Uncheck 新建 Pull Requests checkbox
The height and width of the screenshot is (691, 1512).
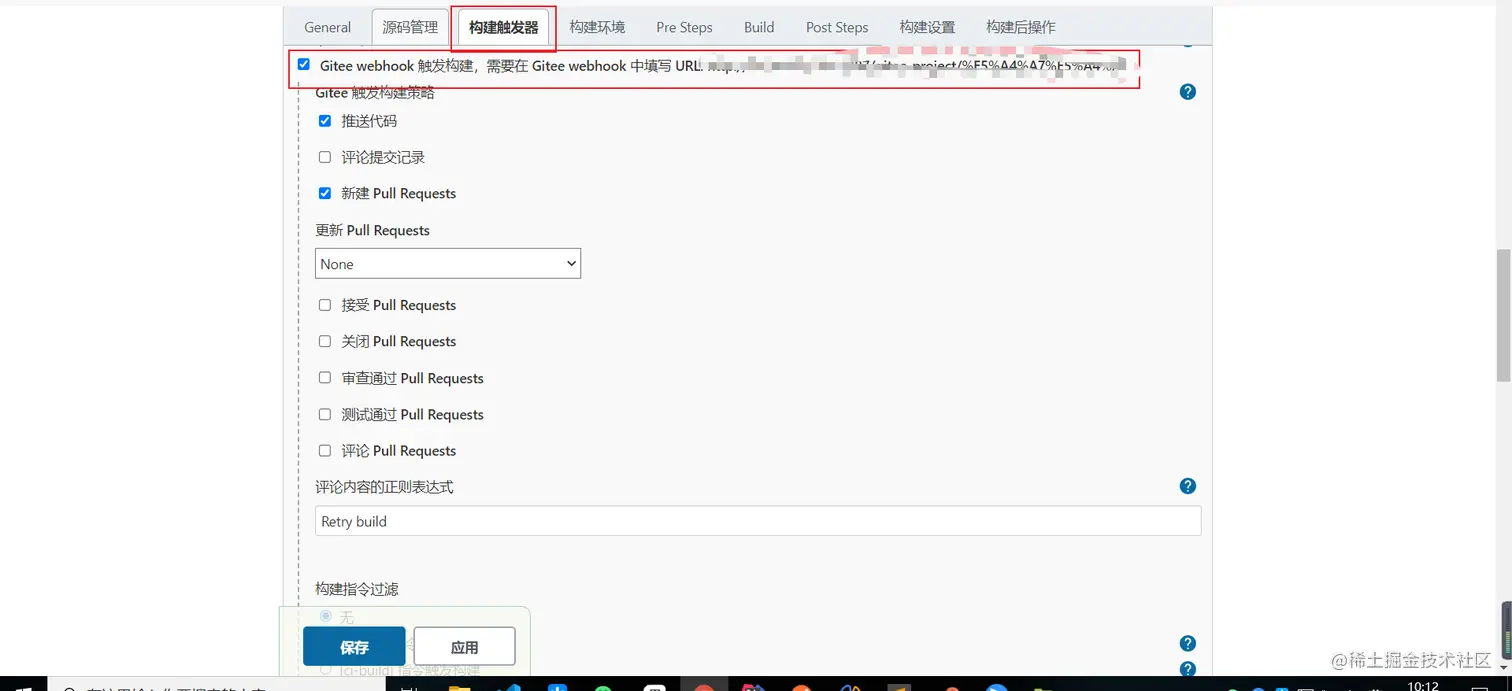click(325, 193)
